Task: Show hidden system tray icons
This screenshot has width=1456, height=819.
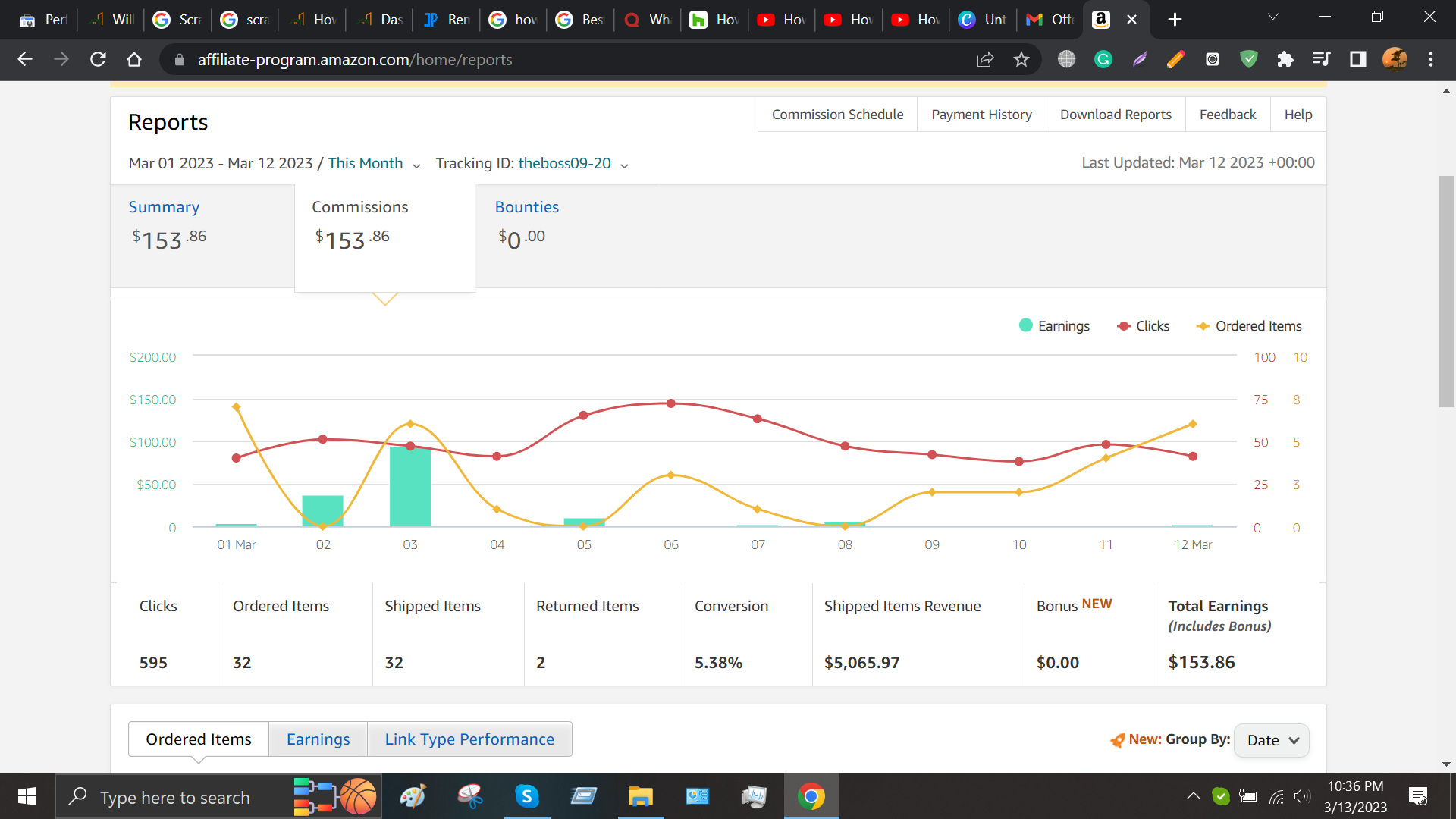Action: click(x=1193, y=796)
